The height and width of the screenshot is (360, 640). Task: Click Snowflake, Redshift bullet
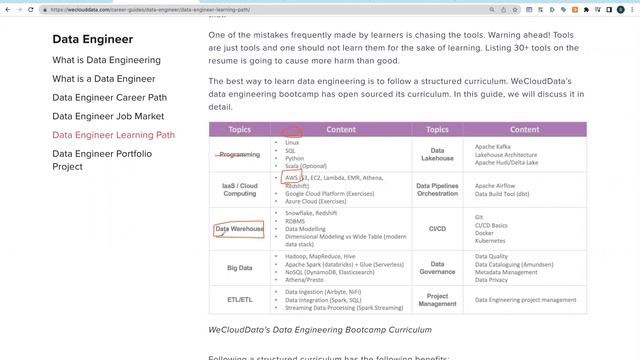(x=311, y=213)
